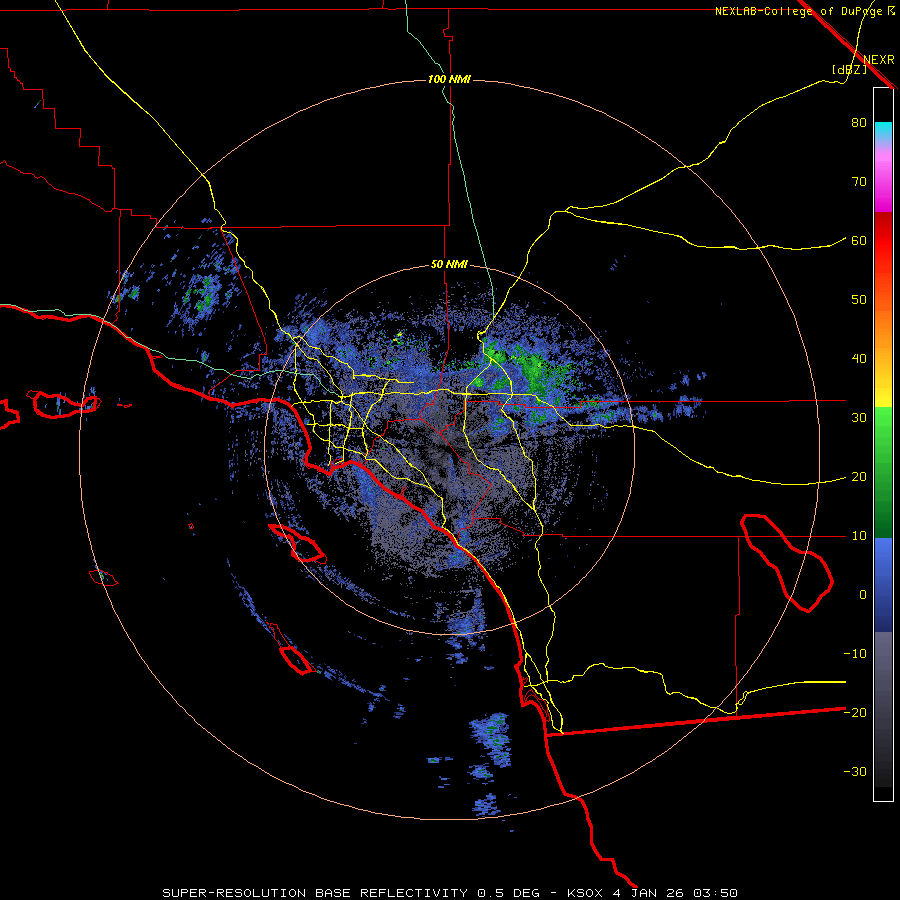Click the -30 value on dBZ scale

click(855, 772)
